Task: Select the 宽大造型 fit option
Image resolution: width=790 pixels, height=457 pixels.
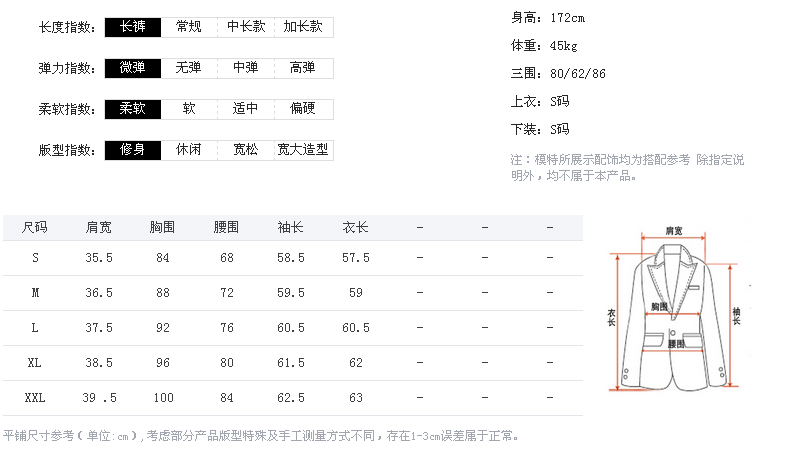Action: click(x=303, y=150)
